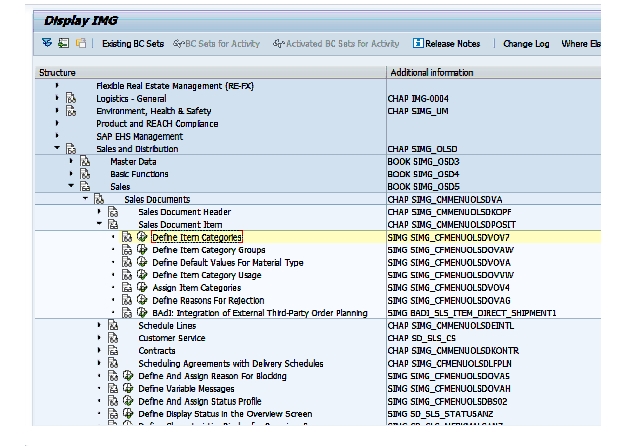Click the Additional information column header
The image size is (625, 446).
493,73
